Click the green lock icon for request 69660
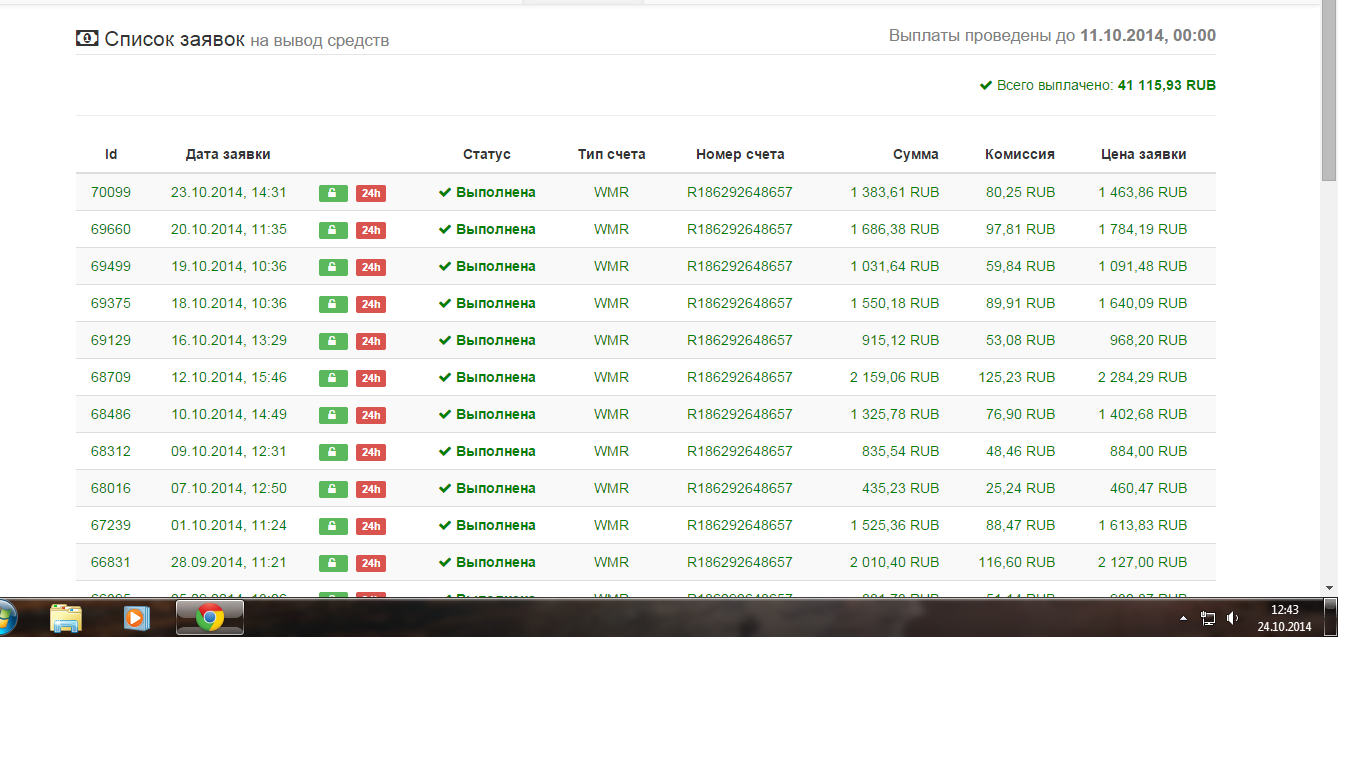This screenshot has height=772, width=1366. pos(333,230)
